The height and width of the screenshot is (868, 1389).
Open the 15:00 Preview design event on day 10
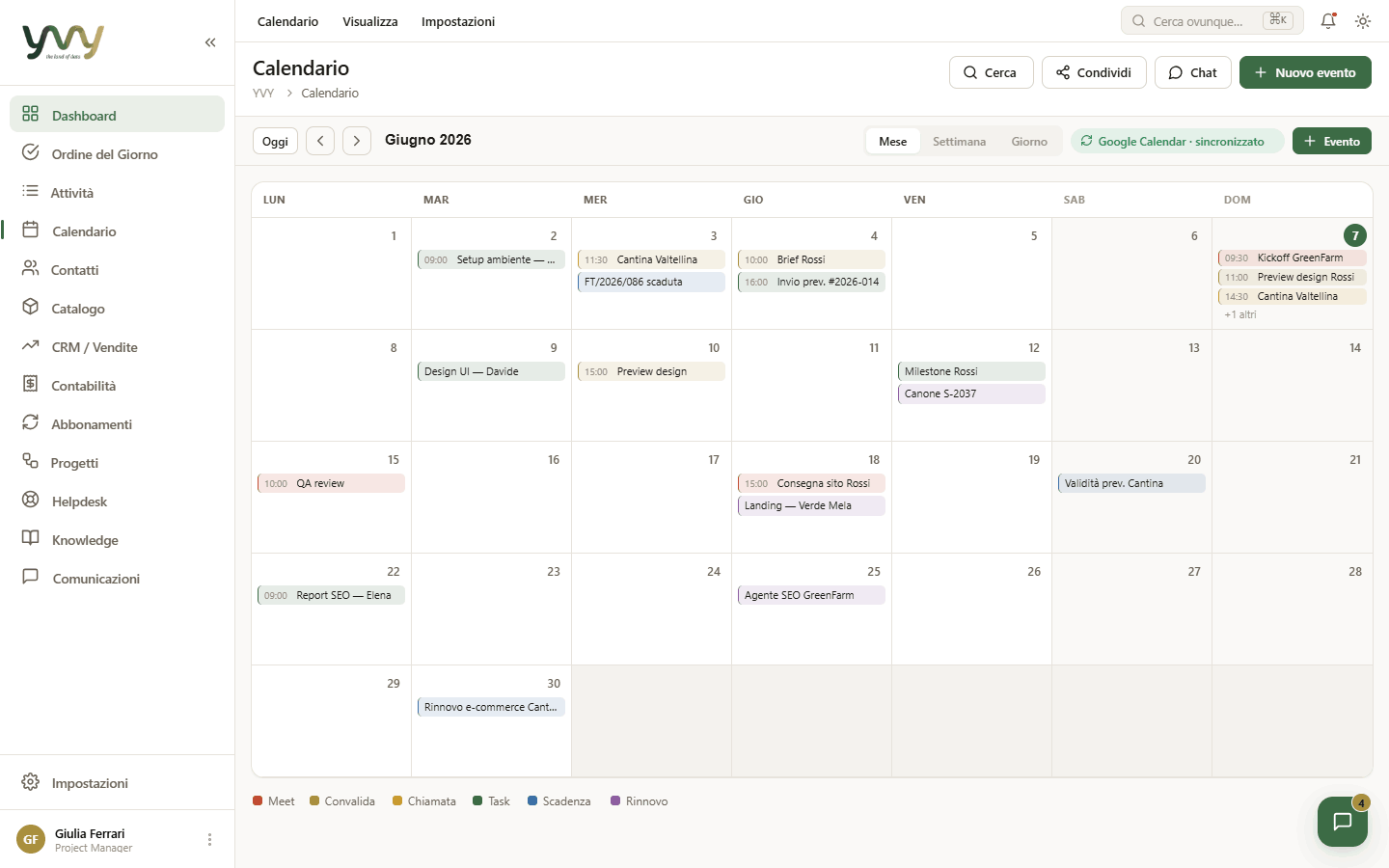tap(651, 371)
